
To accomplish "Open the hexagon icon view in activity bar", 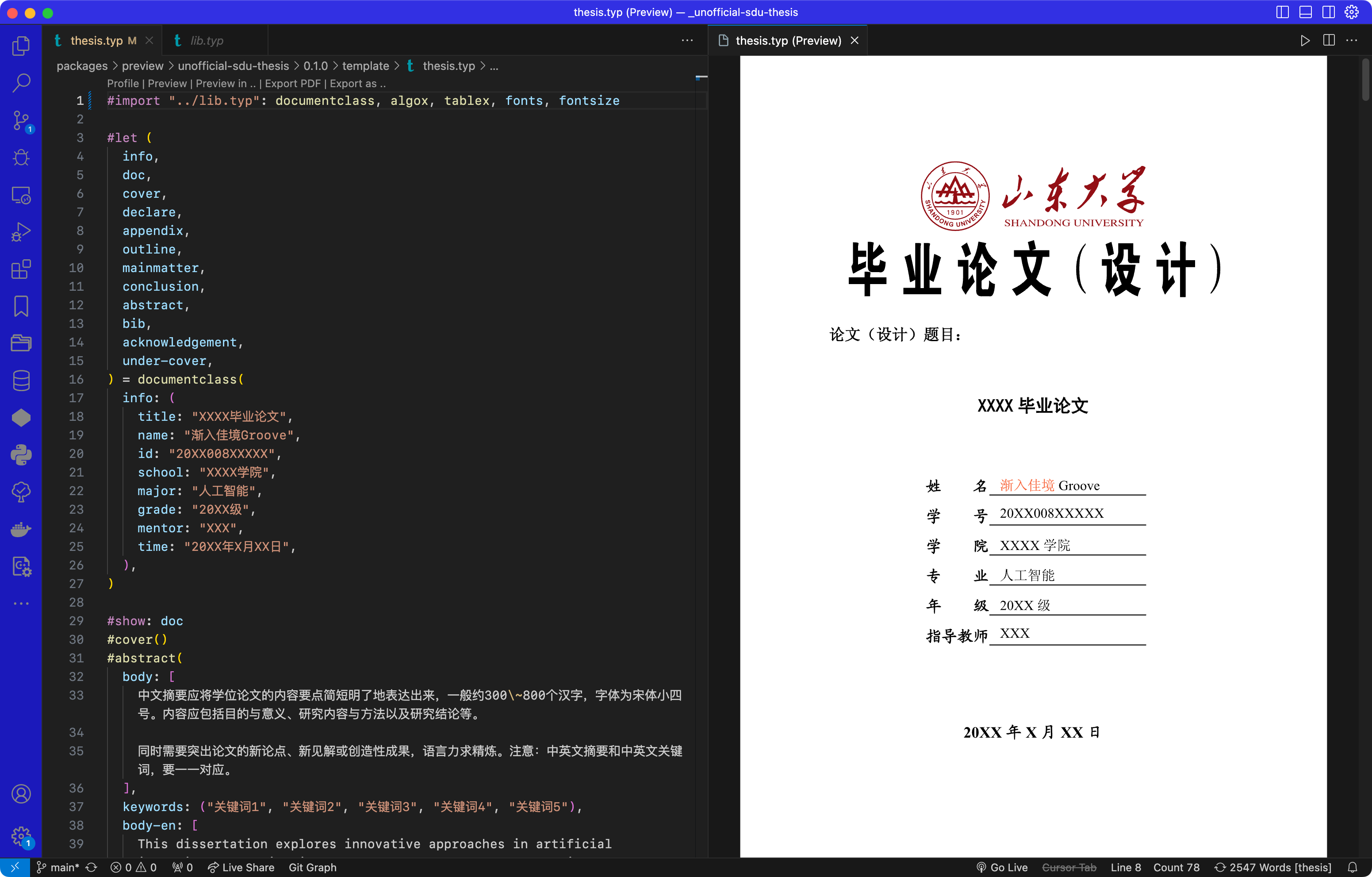I will click(x=21, y=418).
